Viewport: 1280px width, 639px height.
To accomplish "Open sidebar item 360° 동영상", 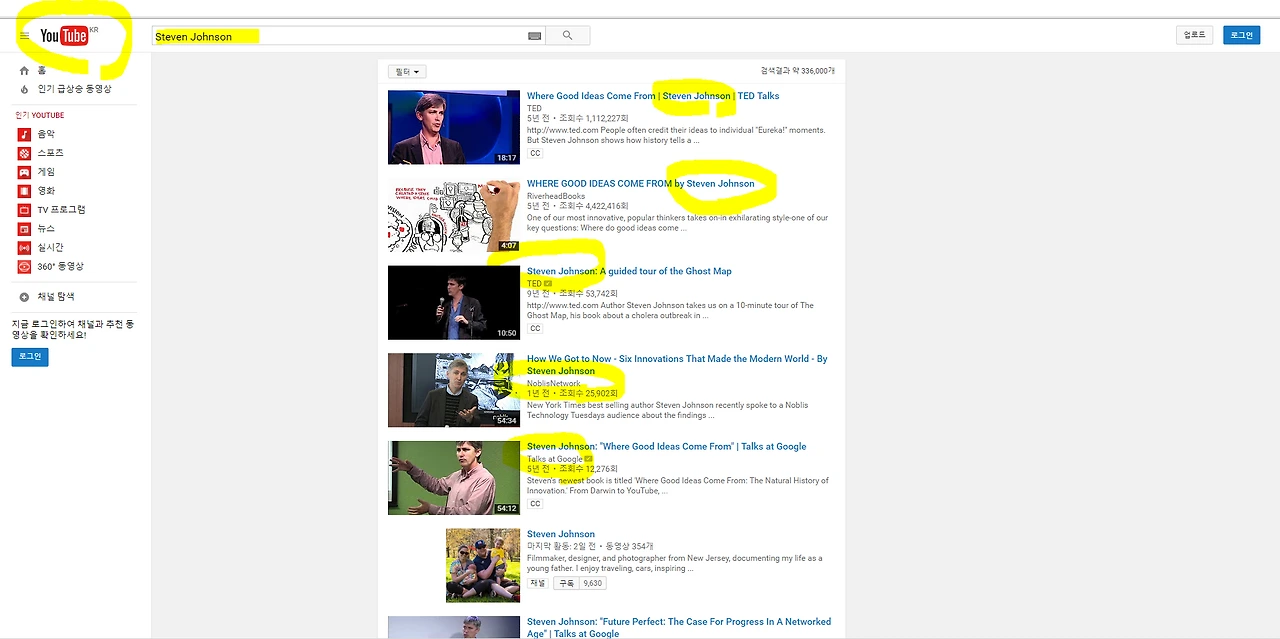I will (x=61, y=267).
